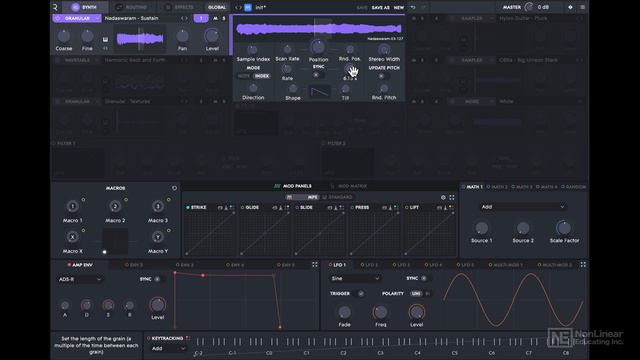Adjust the LFO 1 Freq knob
The width and height of the screenshot is (640, 360).
point(380,313)
